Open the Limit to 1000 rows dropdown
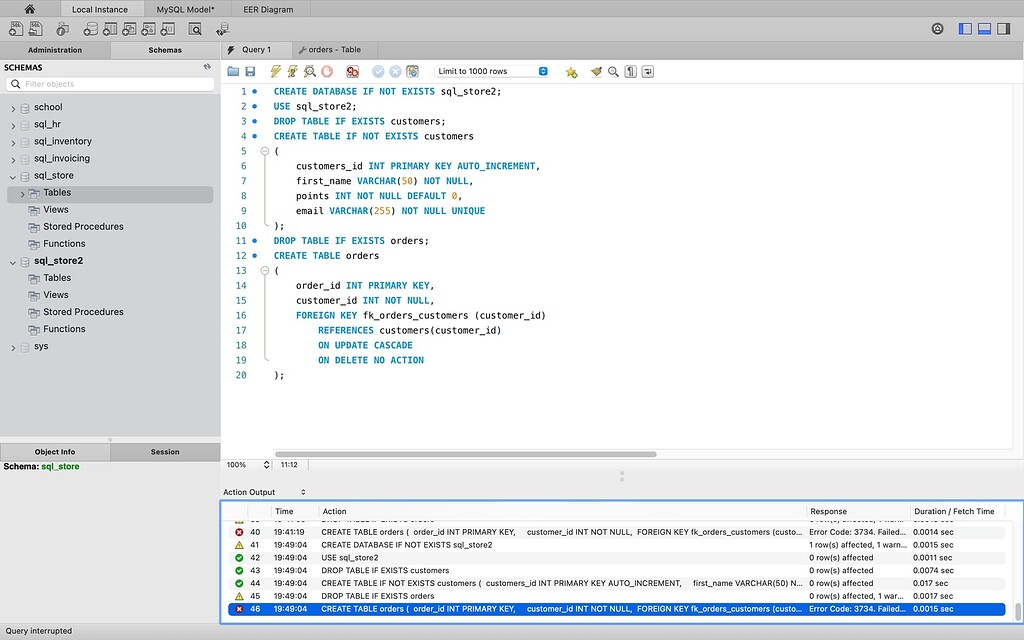 click(x=541, y=71)
